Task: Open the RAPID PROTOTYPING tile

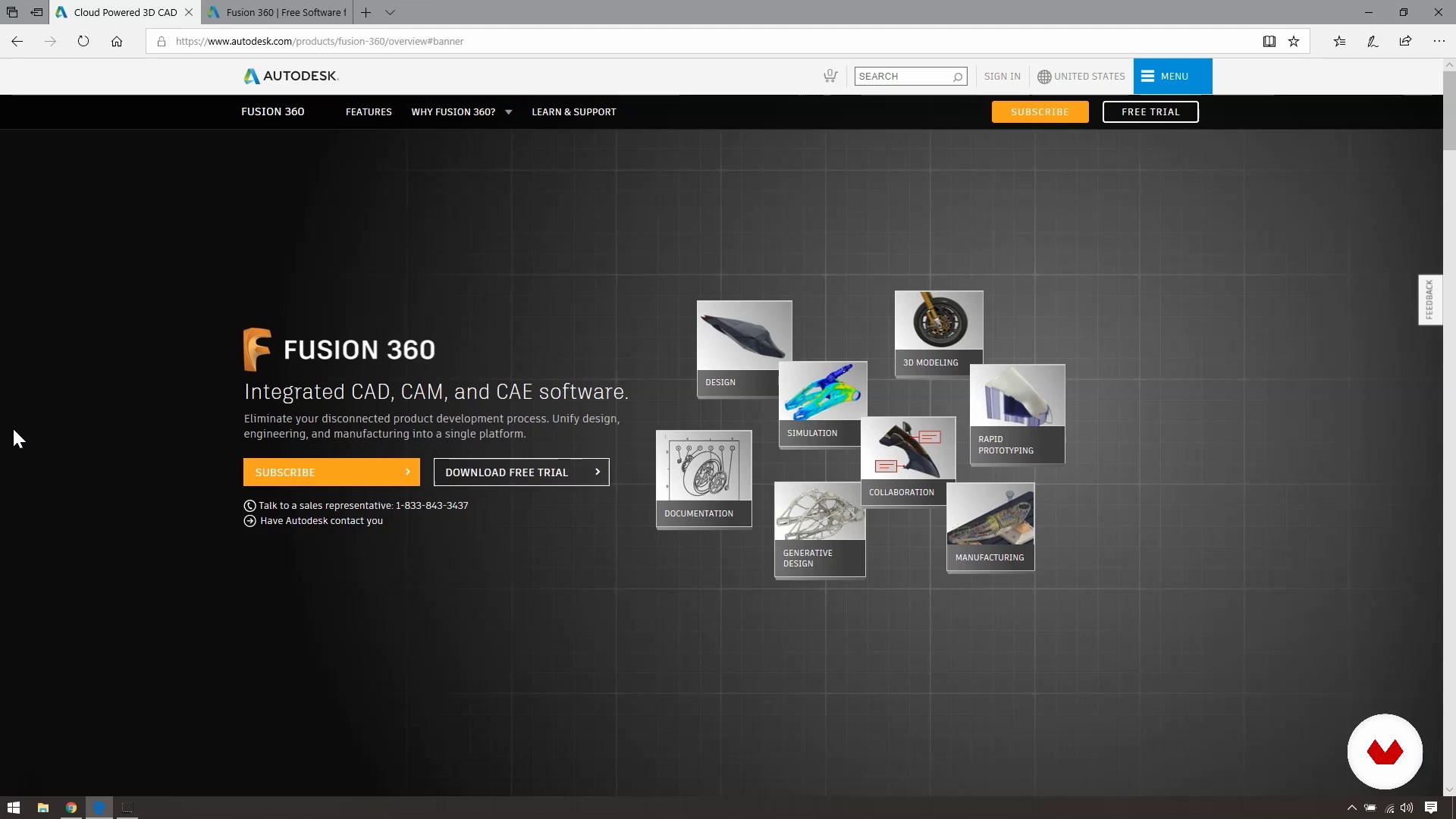Action: [1017, 414]
